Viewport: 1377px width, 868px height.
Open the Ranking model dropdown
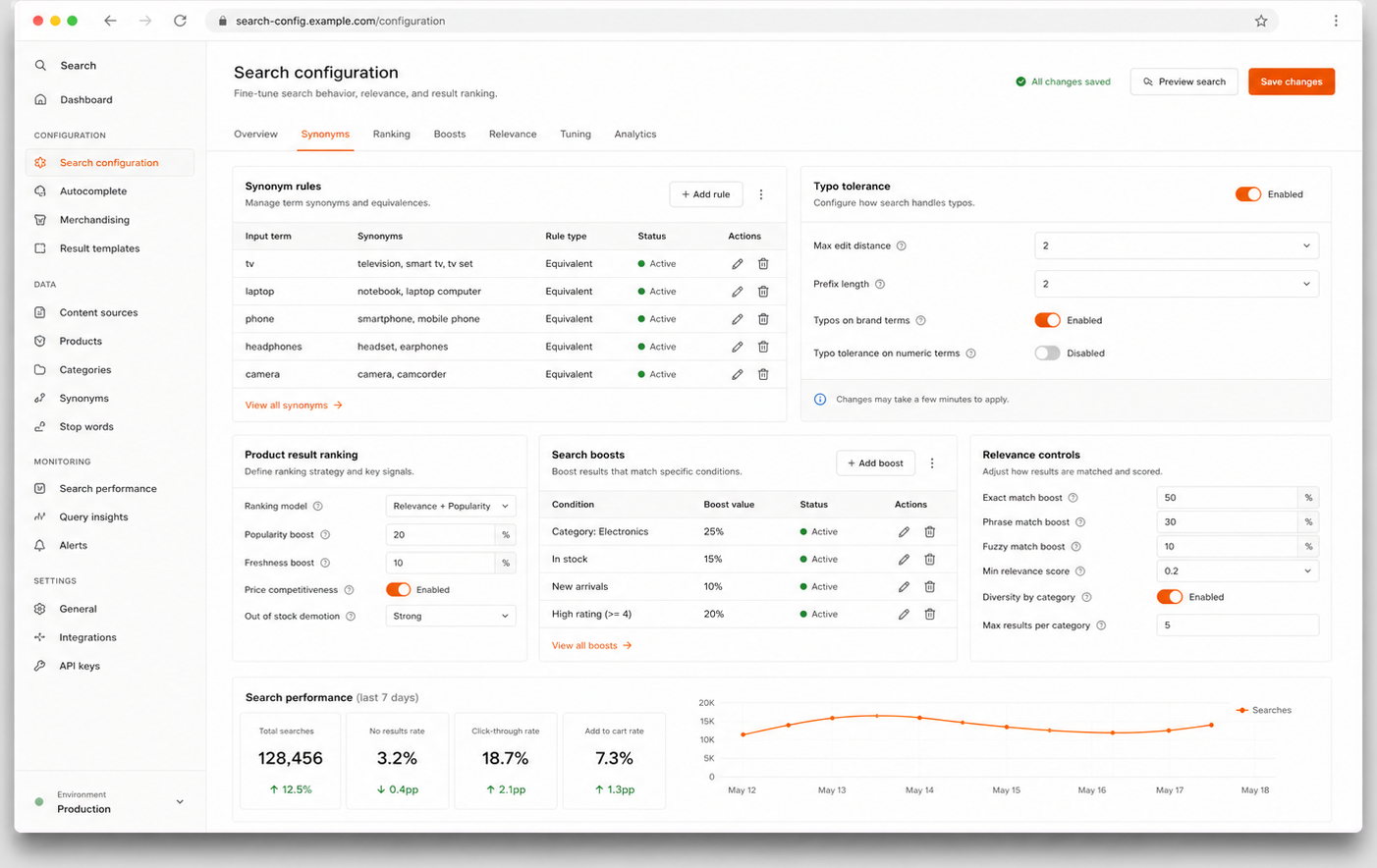point(450,507)
